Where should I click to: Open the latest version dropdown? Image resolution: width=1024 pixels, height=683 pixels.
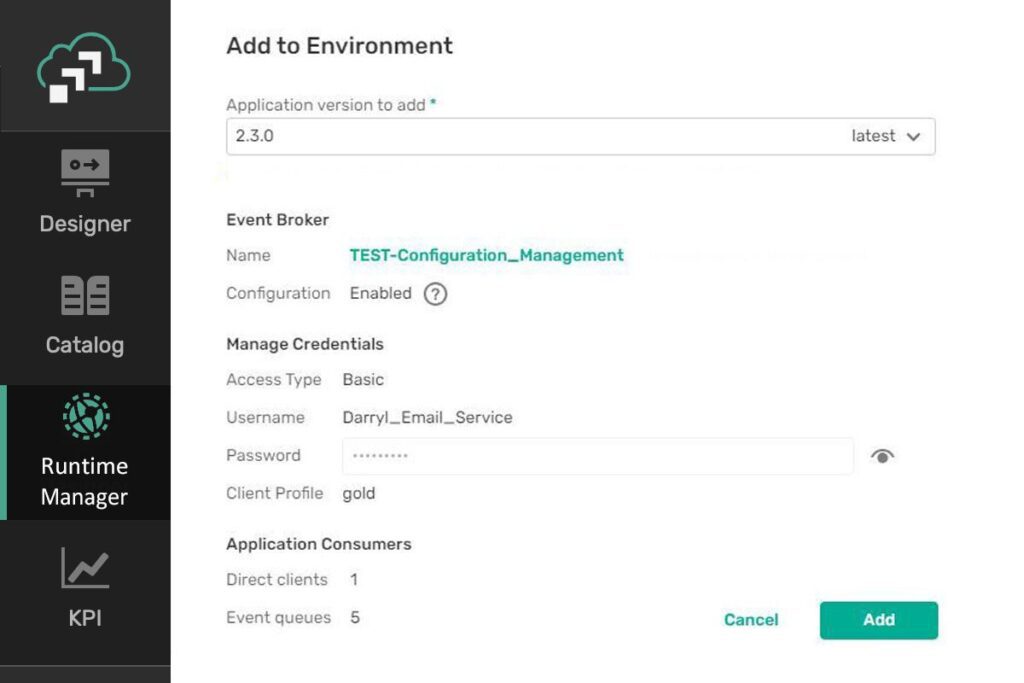[889, 136]
